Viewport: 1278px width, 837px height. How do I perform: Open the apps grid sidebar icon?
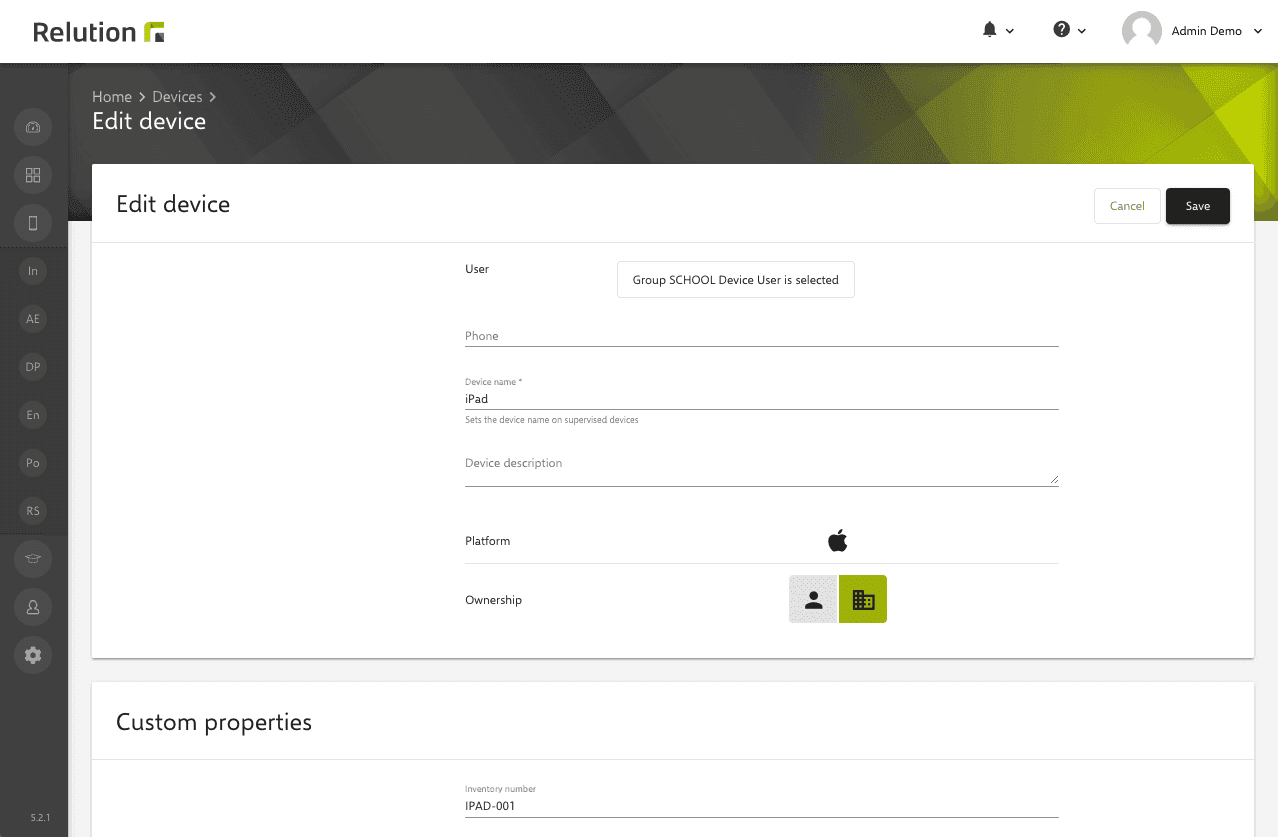(33, 175)
